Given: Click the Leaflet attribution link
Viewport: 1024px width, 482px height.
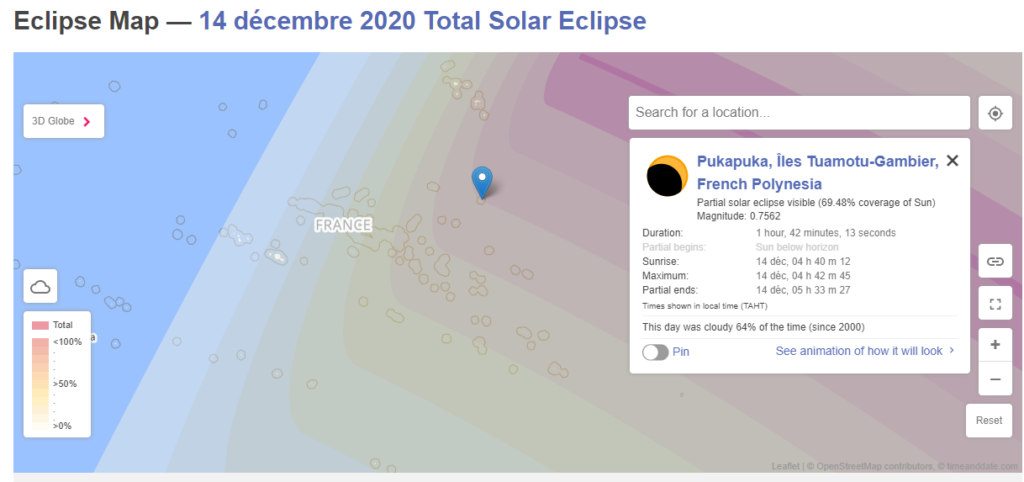Looking at the screenshot, I should coord(786,466).
